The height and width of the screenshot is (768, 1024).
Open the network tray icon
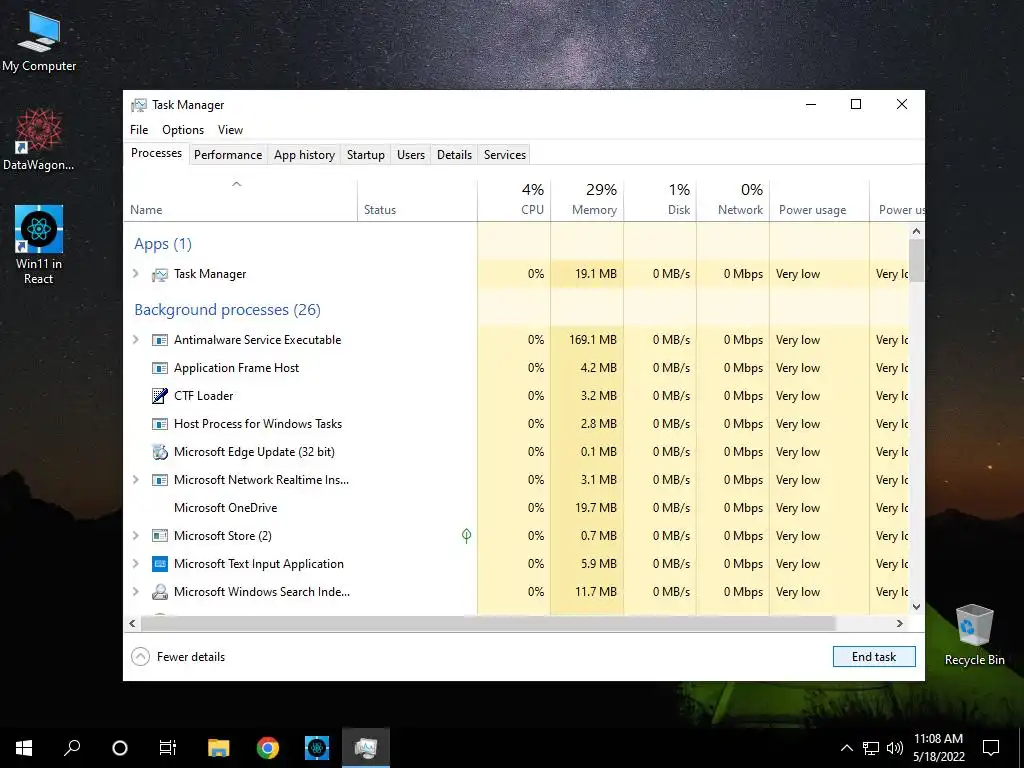click(871, 748)
